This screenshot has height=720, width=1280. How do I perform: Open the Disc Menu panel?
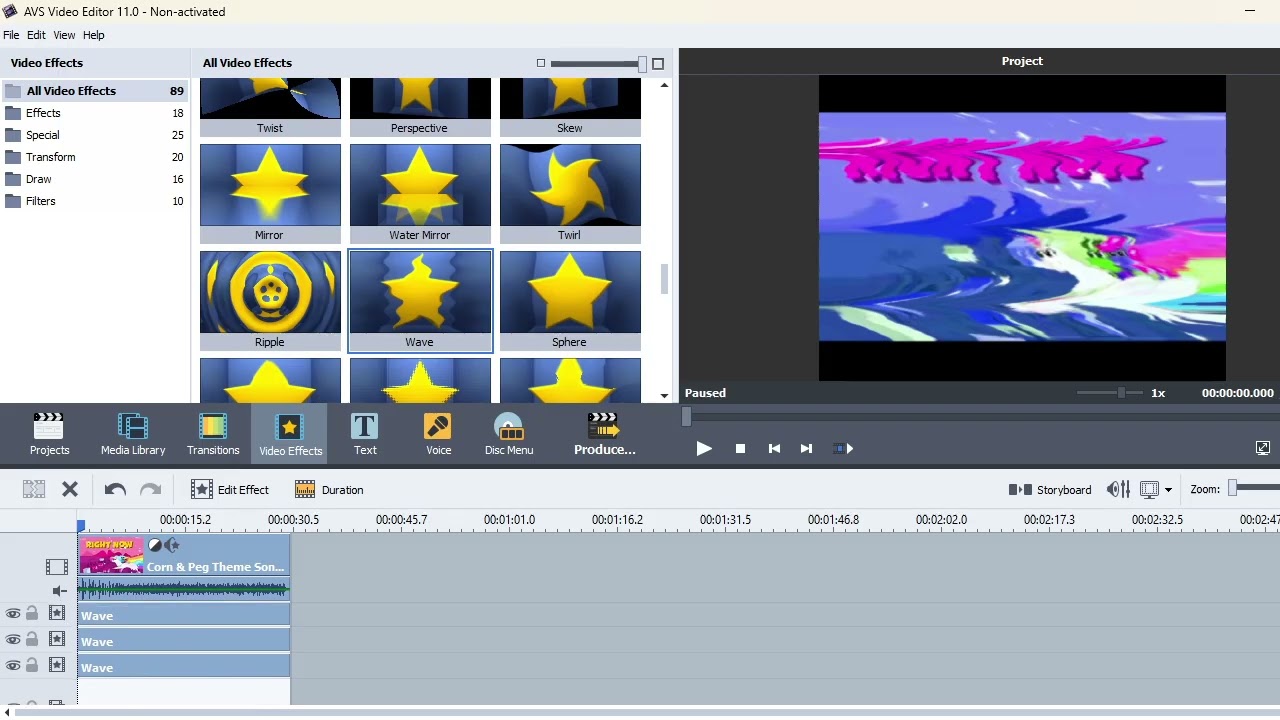coord(509,434)
